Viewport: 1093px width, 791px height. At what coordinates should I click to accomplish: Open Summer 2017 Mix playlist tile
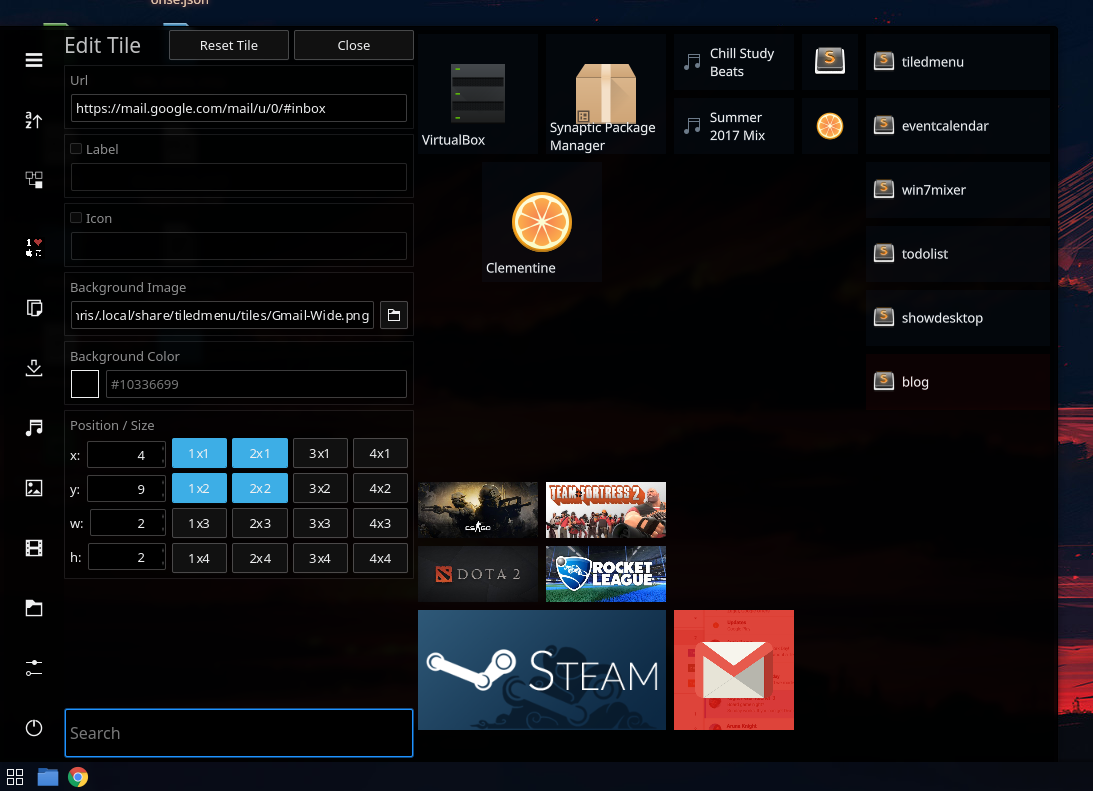pyautogui.click(x=733, y=126)
